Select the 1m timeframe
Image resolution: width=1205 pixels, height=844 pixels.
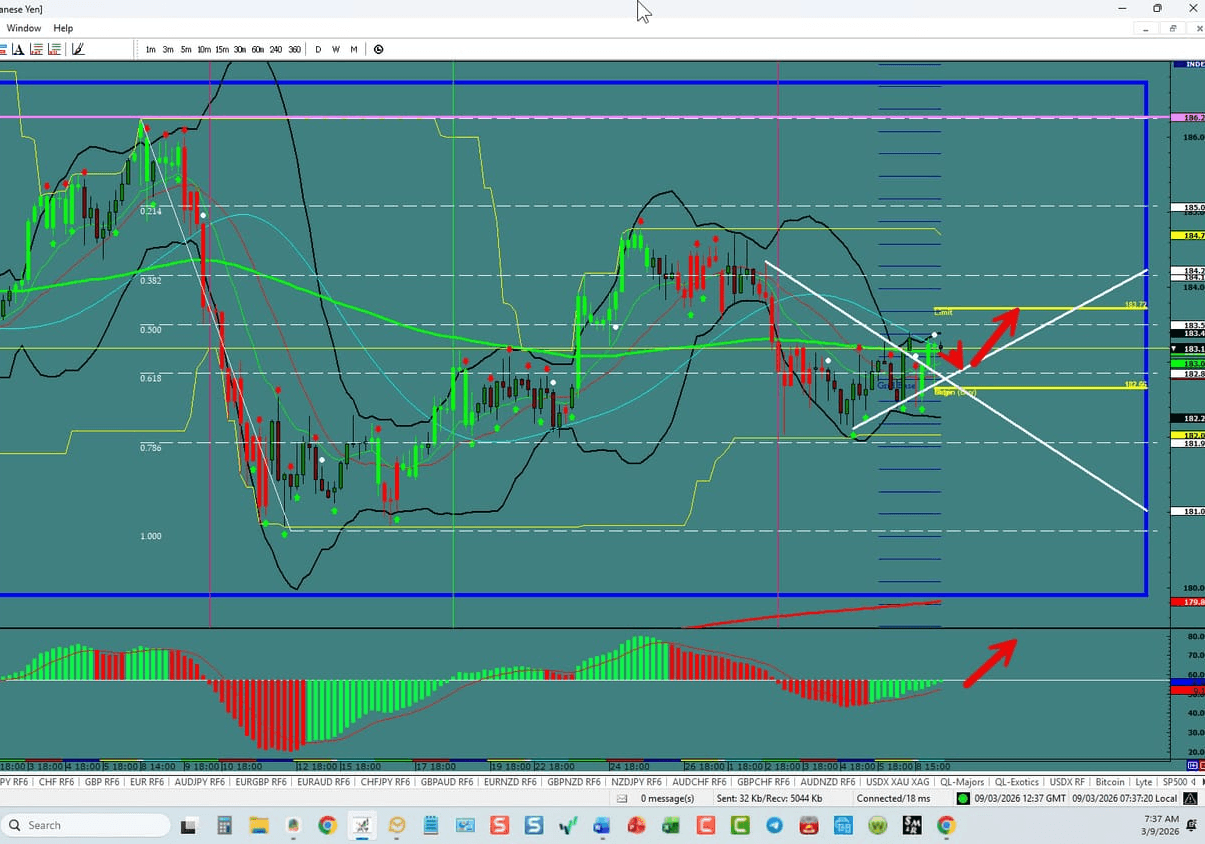pos(151,48)
